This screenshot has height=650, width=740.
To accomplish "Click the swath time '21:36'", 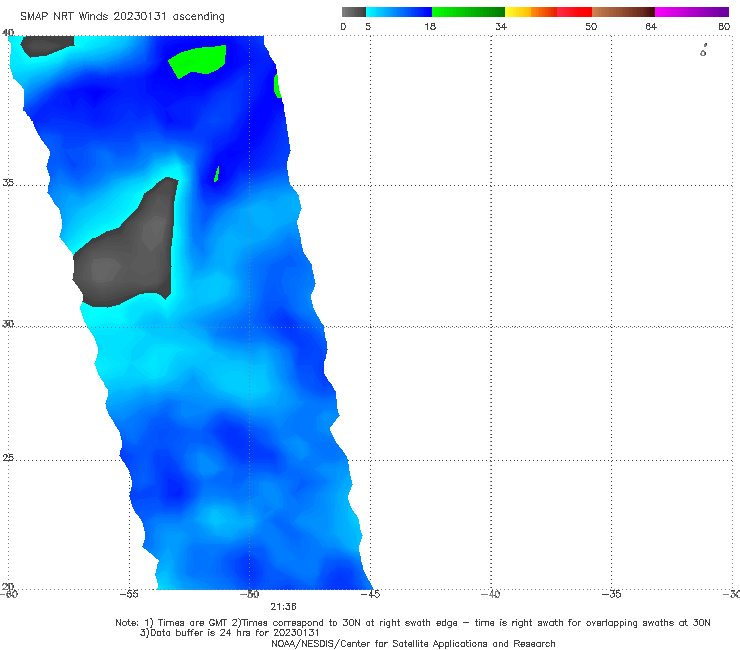I will [x=283, y=607].
